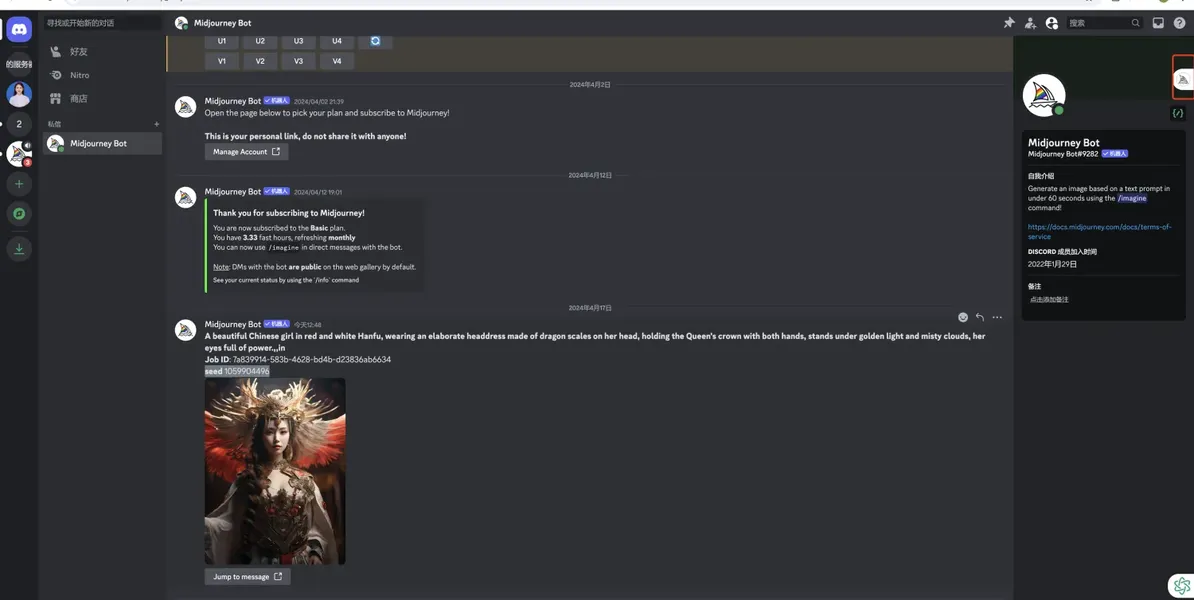The image size is (1194, 600).
Task: Open explore discoverable servers compass icon
Action: pos(19,214)
